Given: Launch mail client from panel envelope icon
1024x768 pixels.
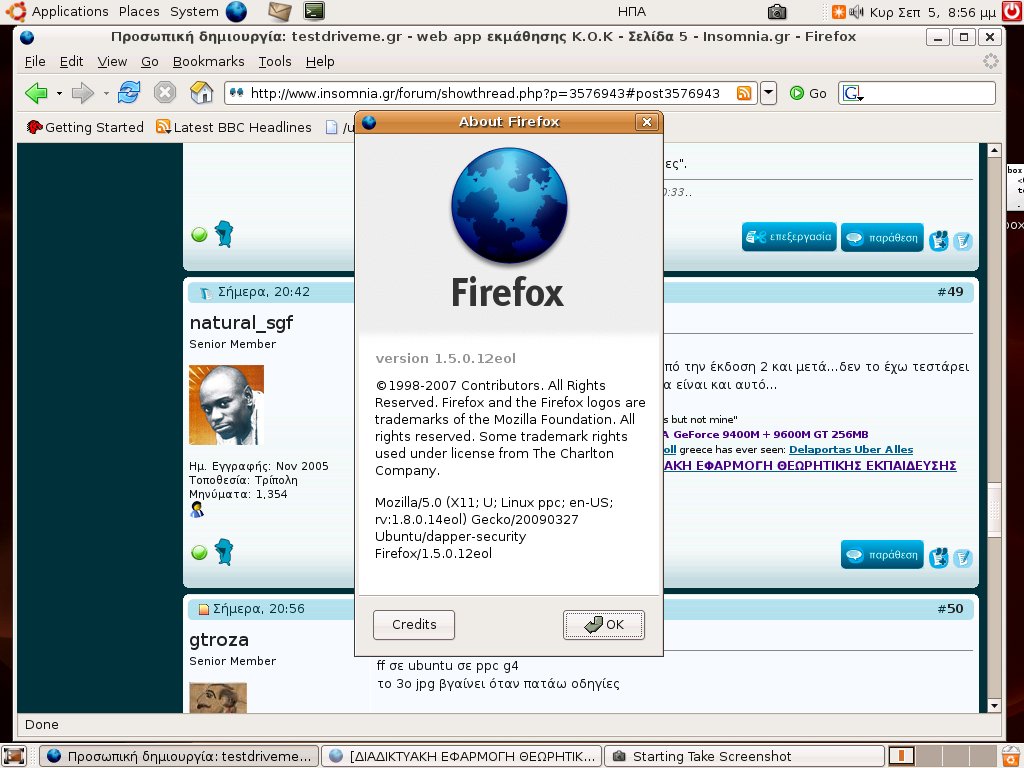Looking at the screenshot, I should click(x=280, y=11).
